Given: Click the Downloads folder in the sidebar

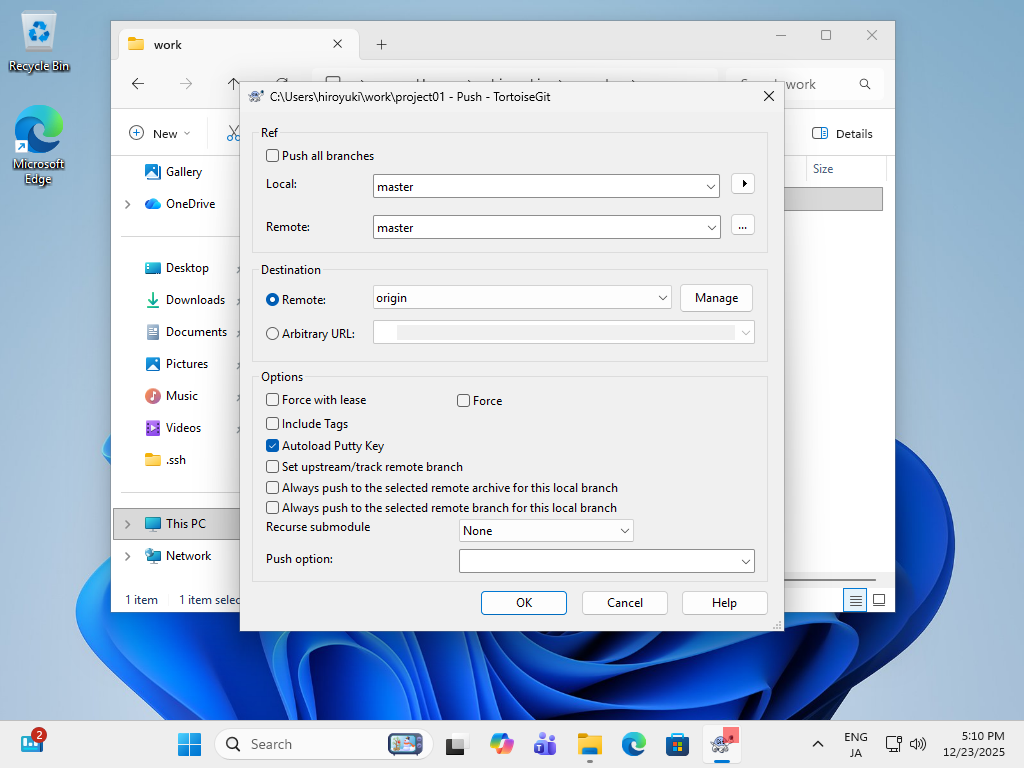Looking at the screenshot, I should coord(195,300).
